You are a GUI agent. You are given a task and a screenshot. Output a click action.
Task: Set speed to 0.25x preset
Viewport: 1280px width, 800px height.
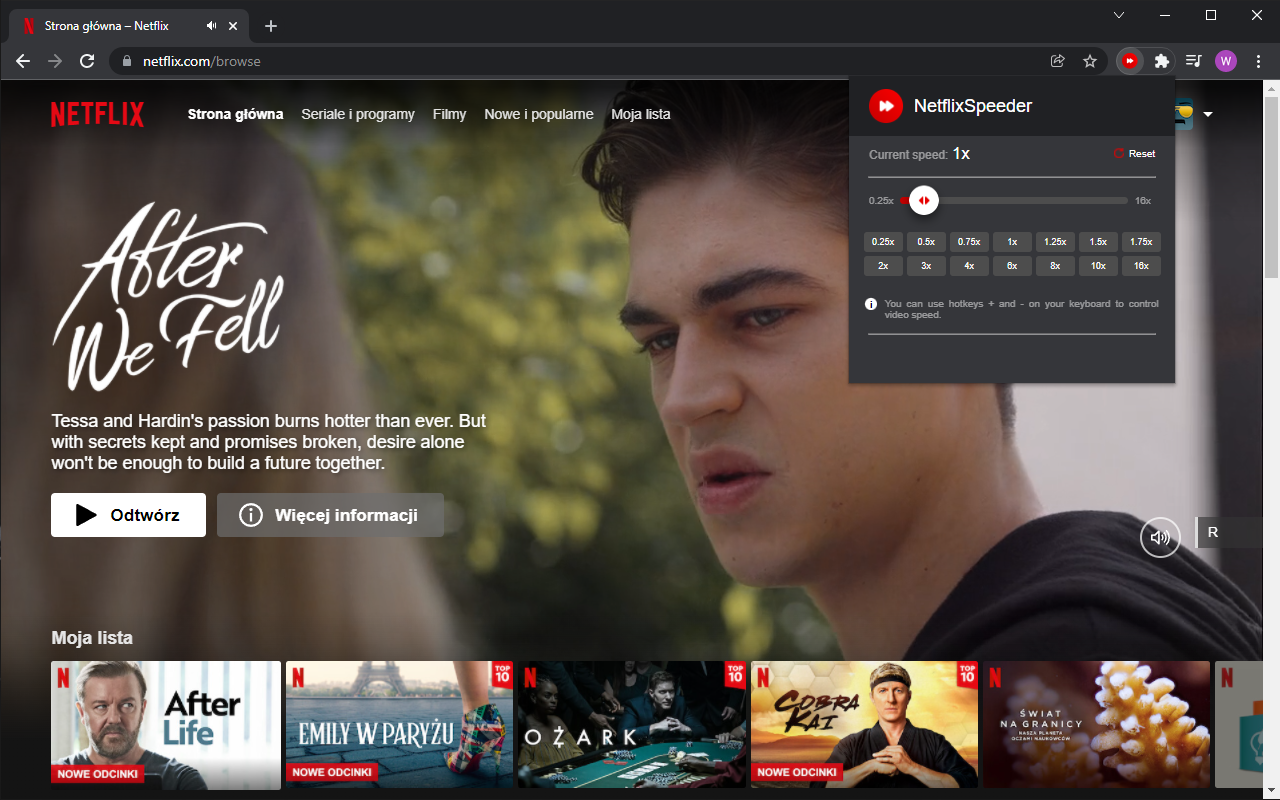click(x=883, y=241)
